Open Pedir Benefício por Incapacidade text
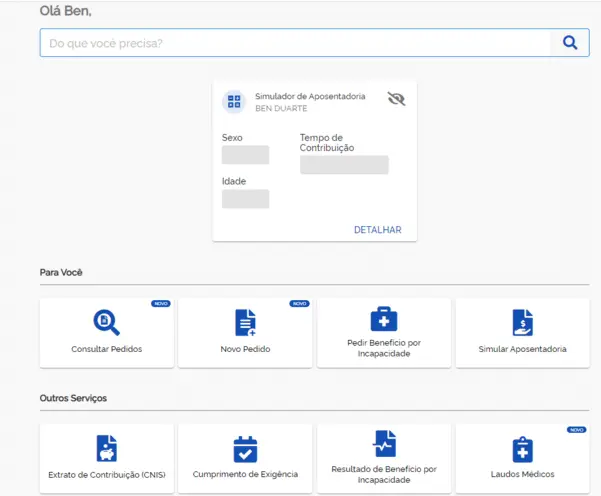 point(384,348)
